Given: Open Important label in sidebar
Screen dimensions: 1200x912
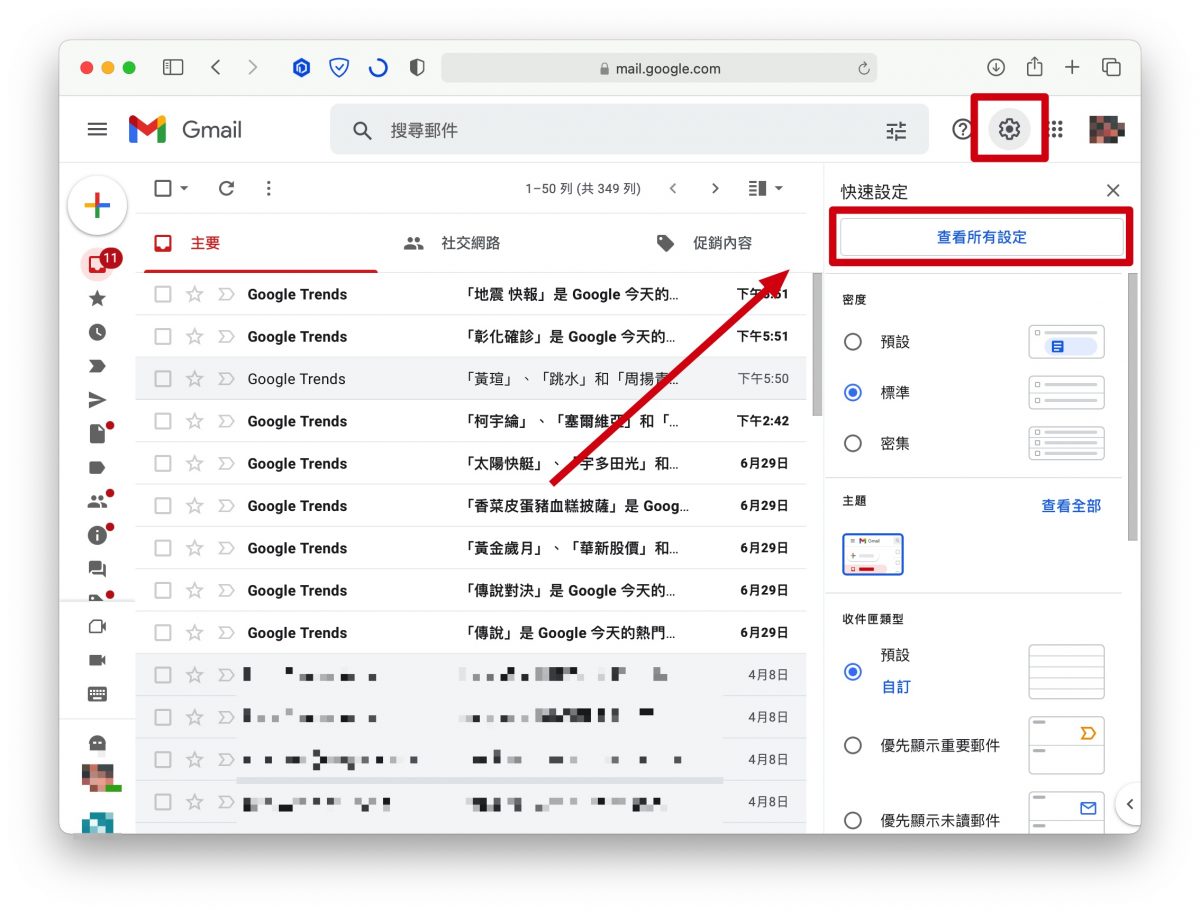Looking at the screenshot, I should 97,366.
